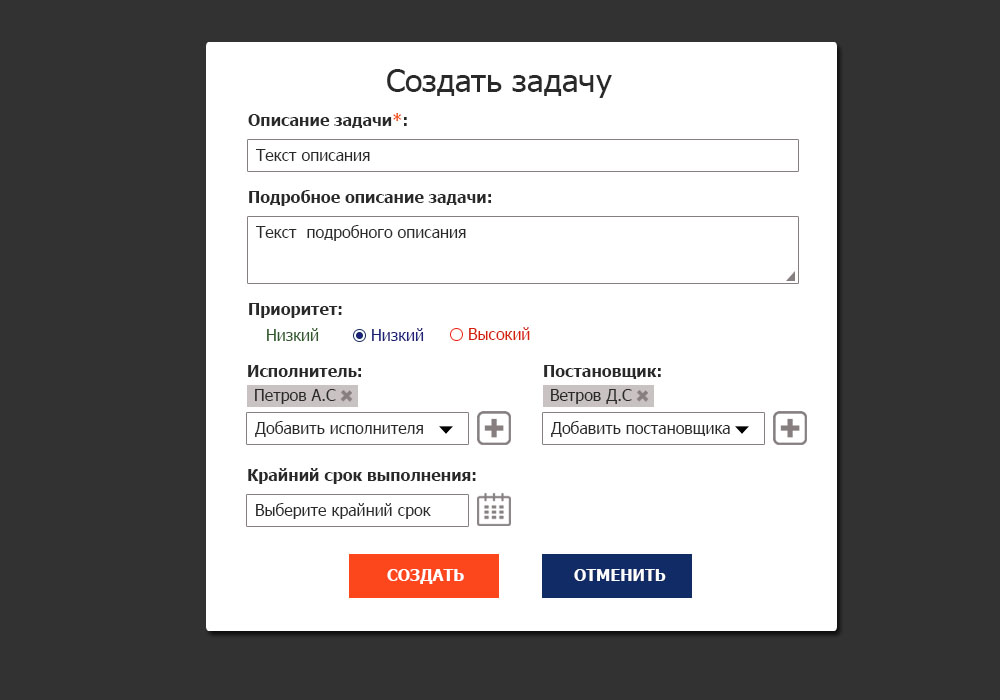Click the plus icon beside Добавить исполнителя

pos(494,428)
